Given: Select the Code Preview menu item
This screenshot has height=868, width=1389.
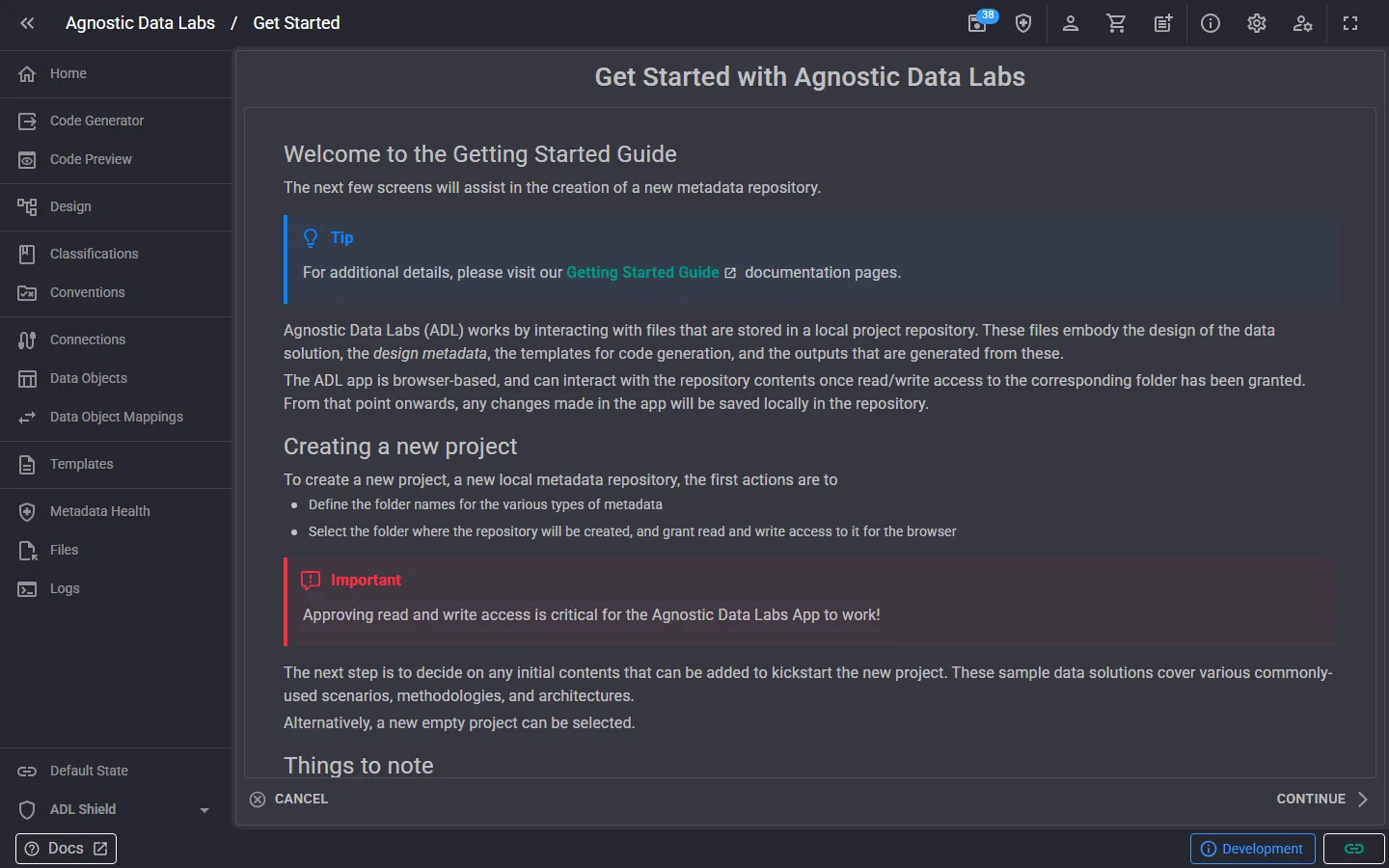Looking at the screenshot, I should click(116, 159).
